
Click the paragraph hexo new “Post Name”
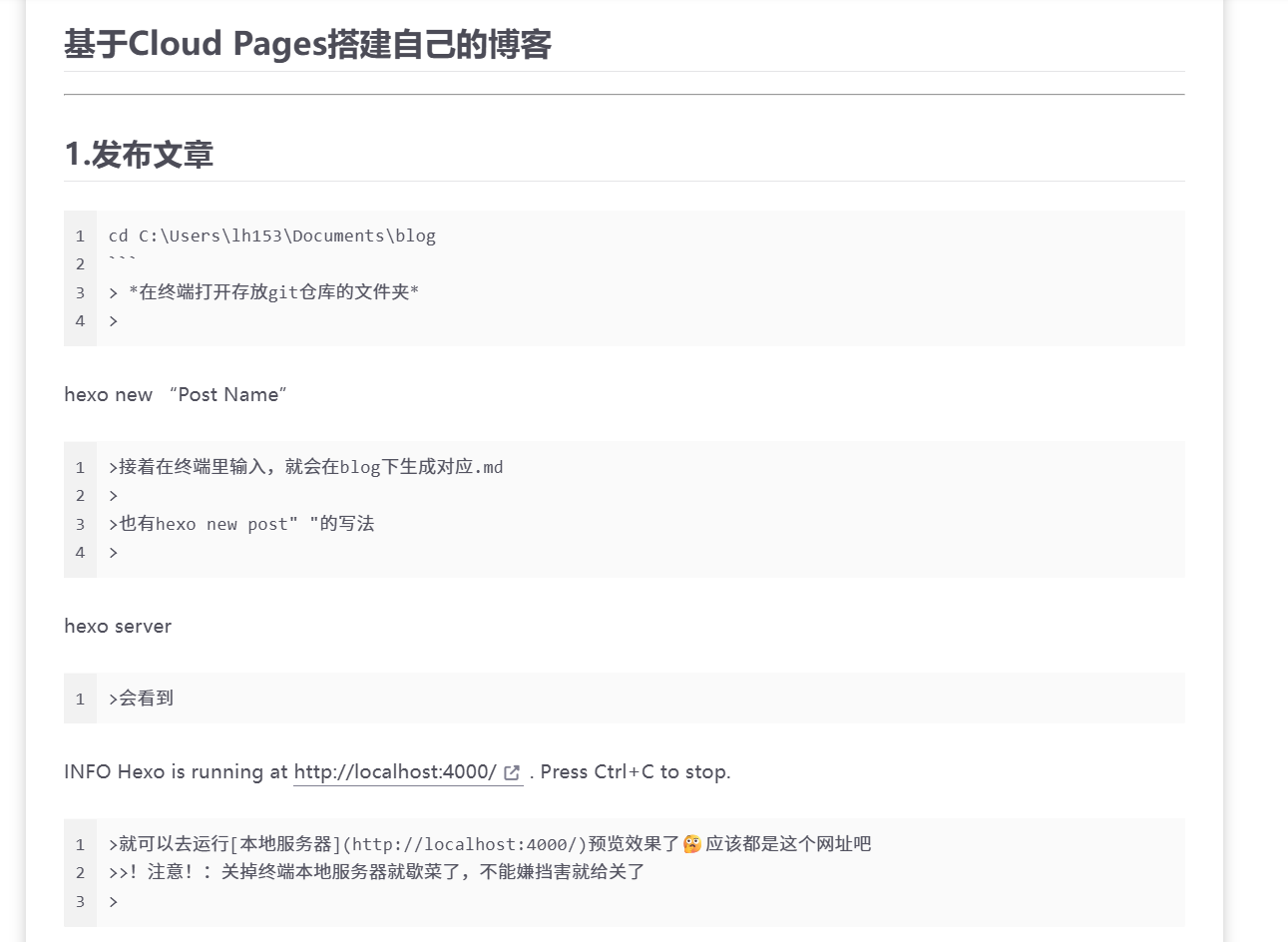click(x=176, y=395)
